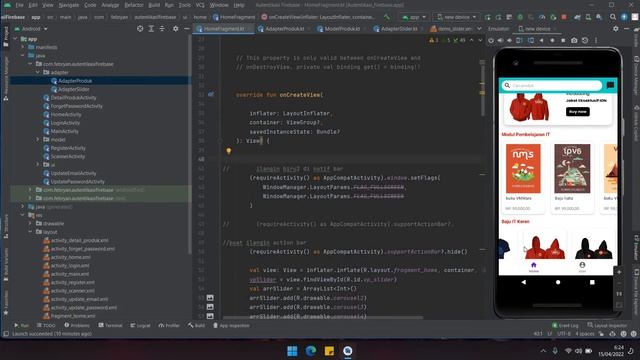This screenshot has height=360, width=640.
Task: Open Microsoft Edge from taskbar
Action: 311,351
